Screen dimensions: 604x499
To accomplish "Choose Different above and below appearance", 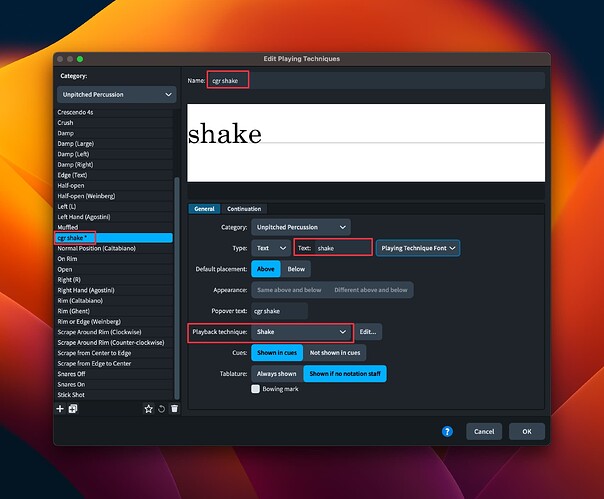I will point(371,290).
